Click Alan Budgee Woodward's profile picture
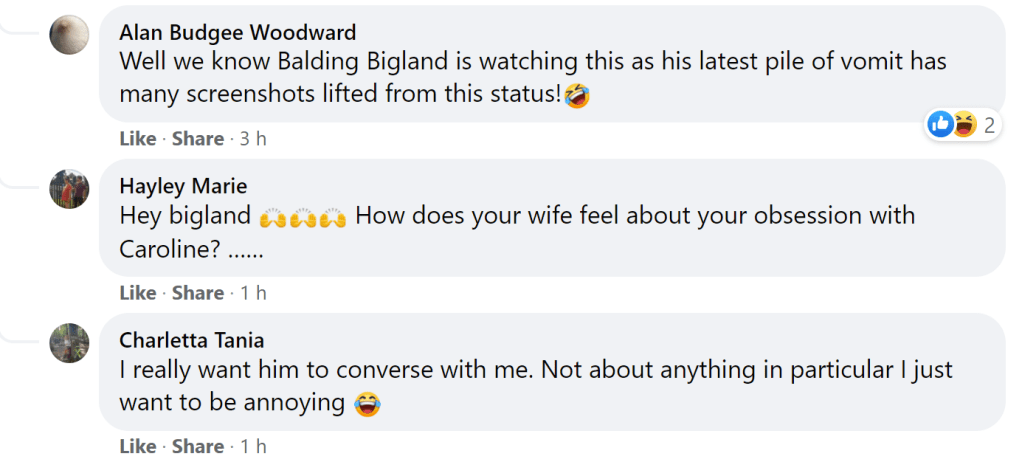This screenshot has height=462, width=1022. (69, 35)
